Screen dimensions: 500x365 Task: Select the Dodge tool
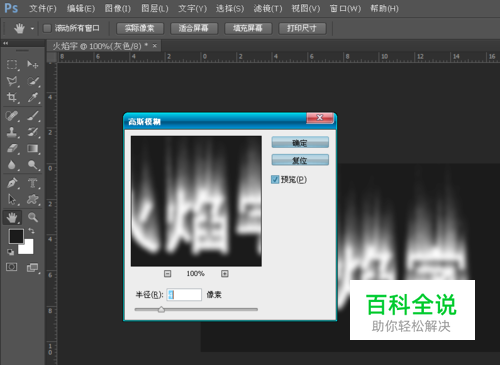click(x=33, y=165)
